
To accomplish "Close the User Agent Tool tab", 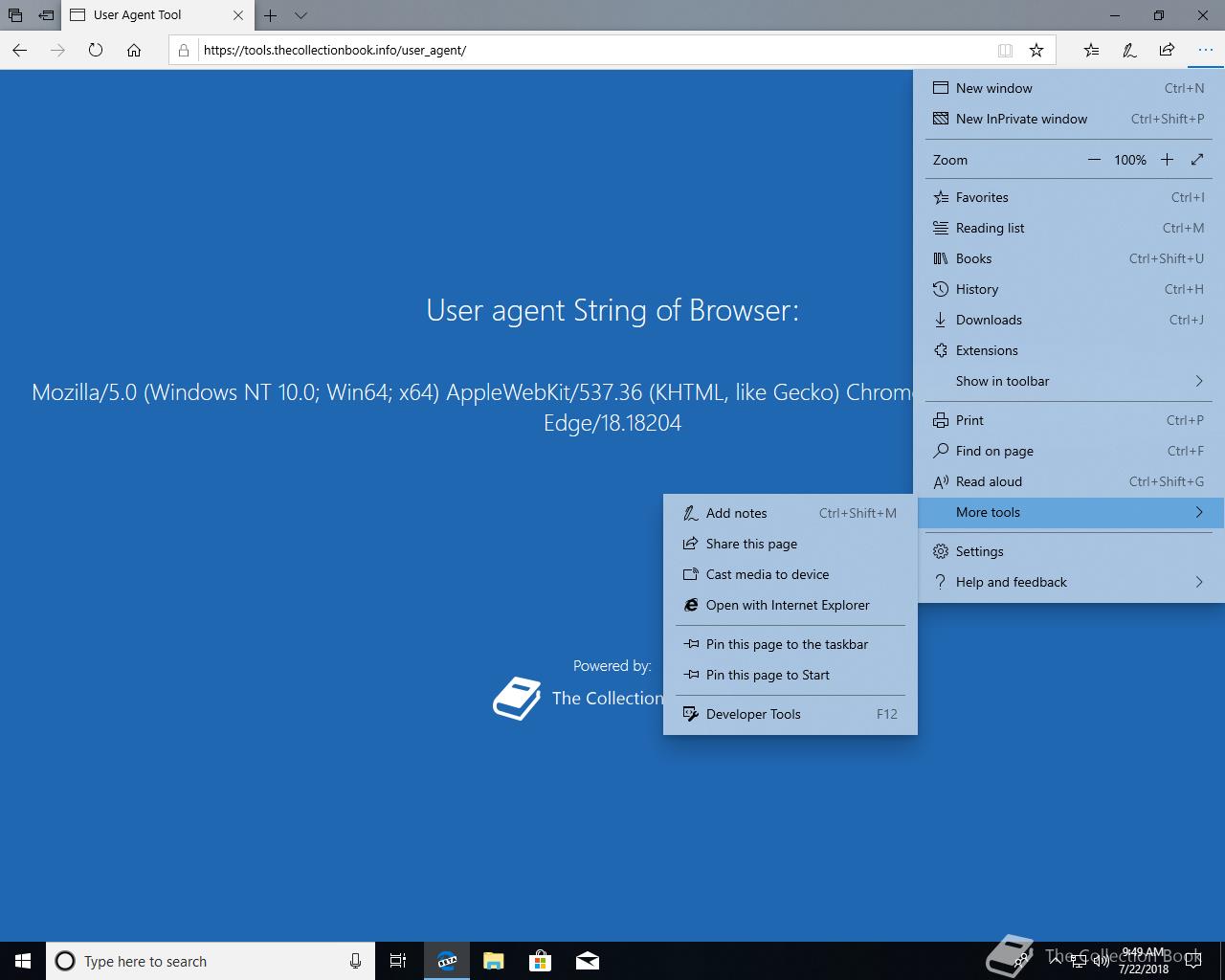I will [x=238, y=15].
